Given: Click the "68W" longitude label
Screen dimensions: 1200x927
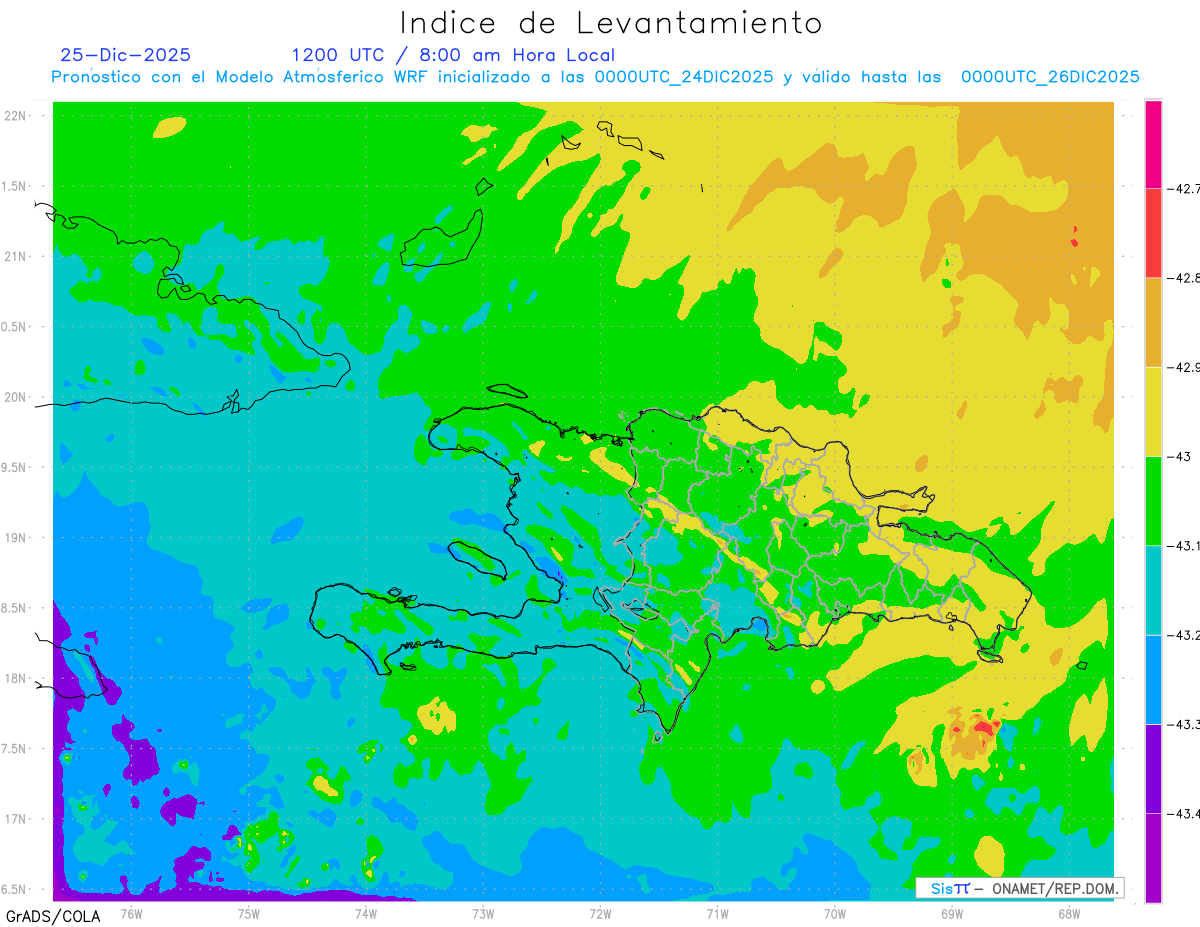Looking at the screenshot, I should click(1069, 913).
